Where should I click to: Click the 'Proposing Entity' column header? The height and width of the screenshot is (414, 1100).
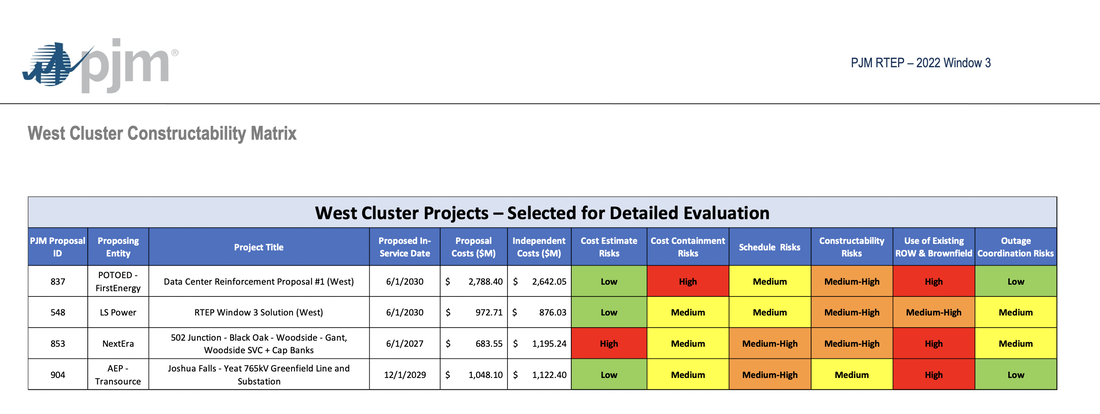(119, 247)
